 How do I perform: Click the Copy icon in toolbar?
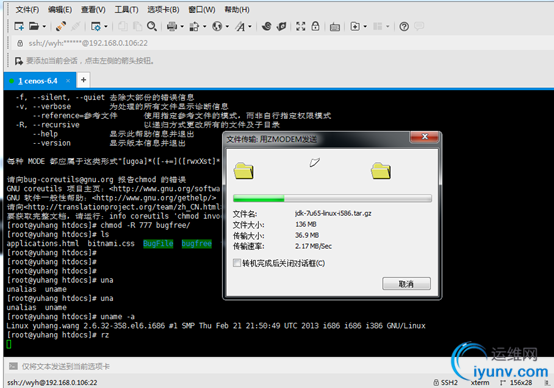123,26
